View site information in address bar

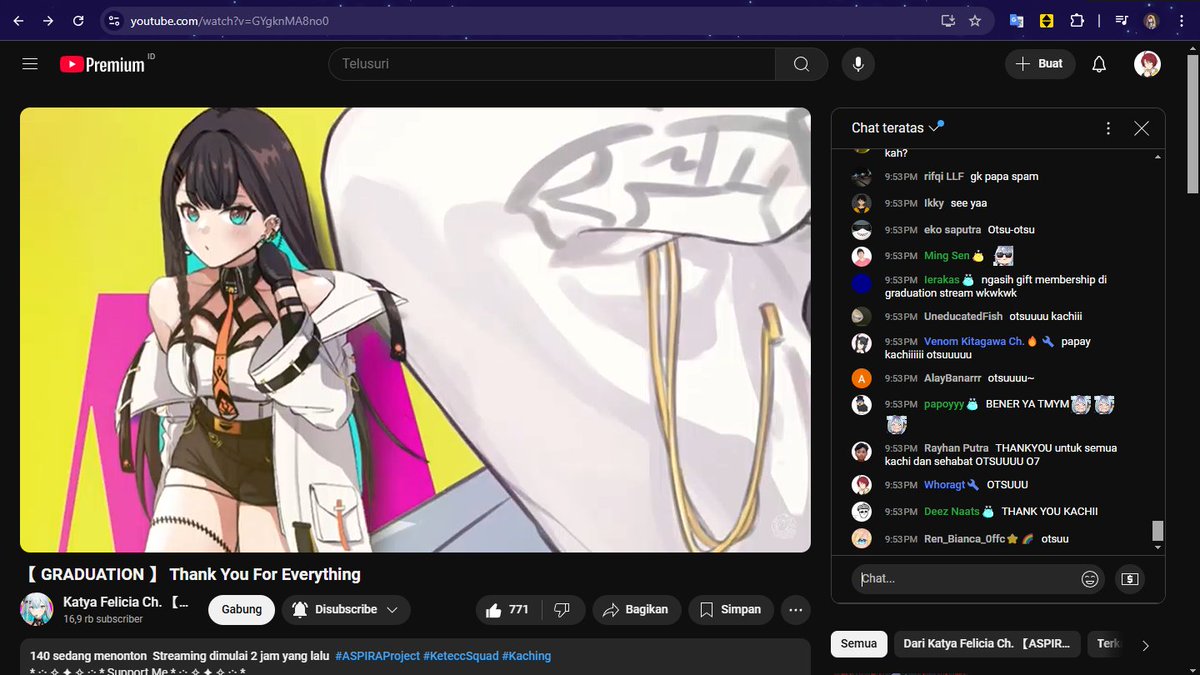113,20
